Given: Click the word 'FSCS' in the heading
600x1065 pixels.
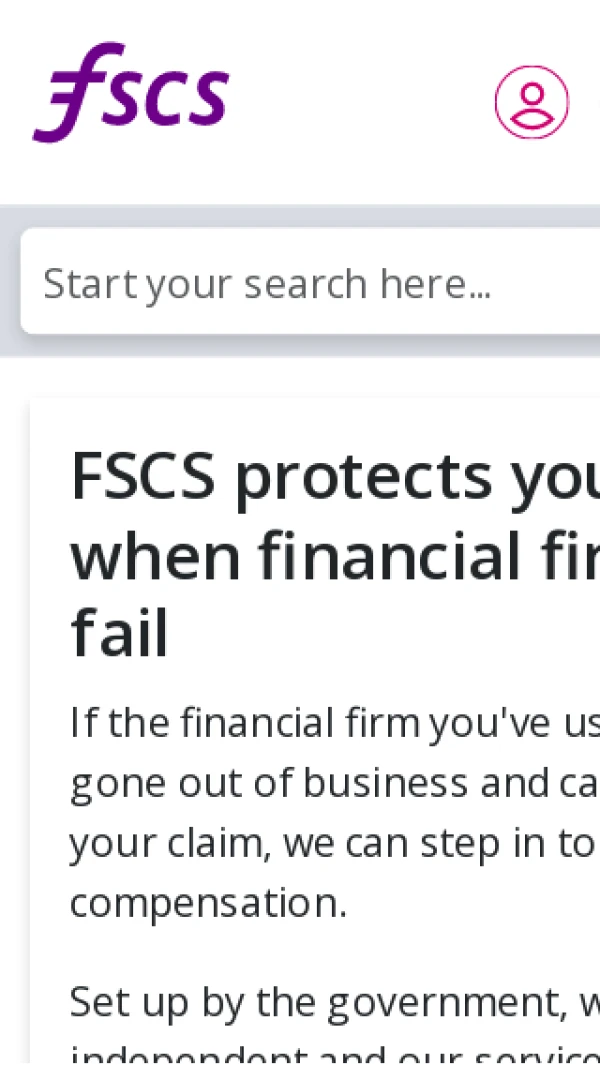Looking at the screenshot, I should pyautogui.click(x=143, y=476).
